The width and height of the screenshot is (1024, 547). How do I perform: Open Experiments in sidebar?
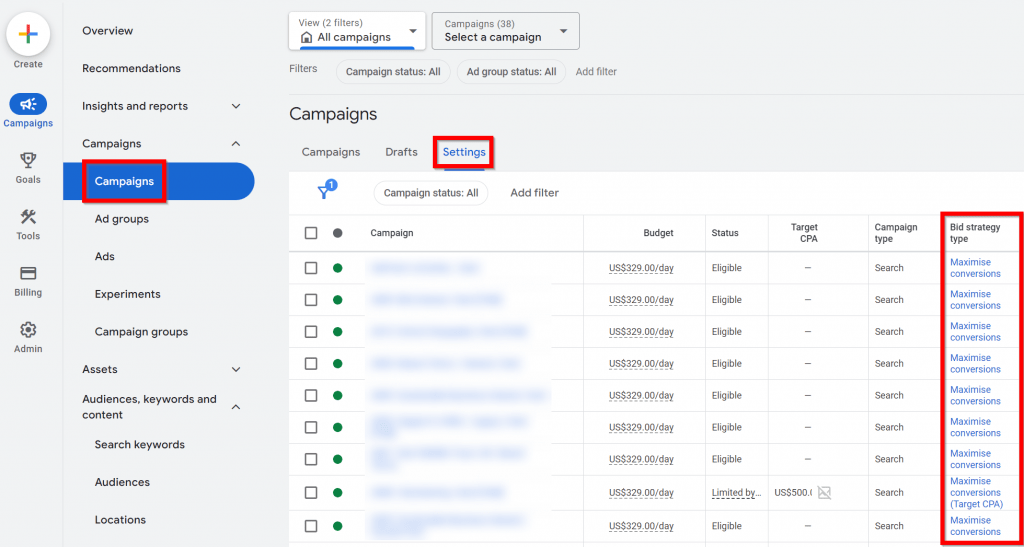point(127,294)
